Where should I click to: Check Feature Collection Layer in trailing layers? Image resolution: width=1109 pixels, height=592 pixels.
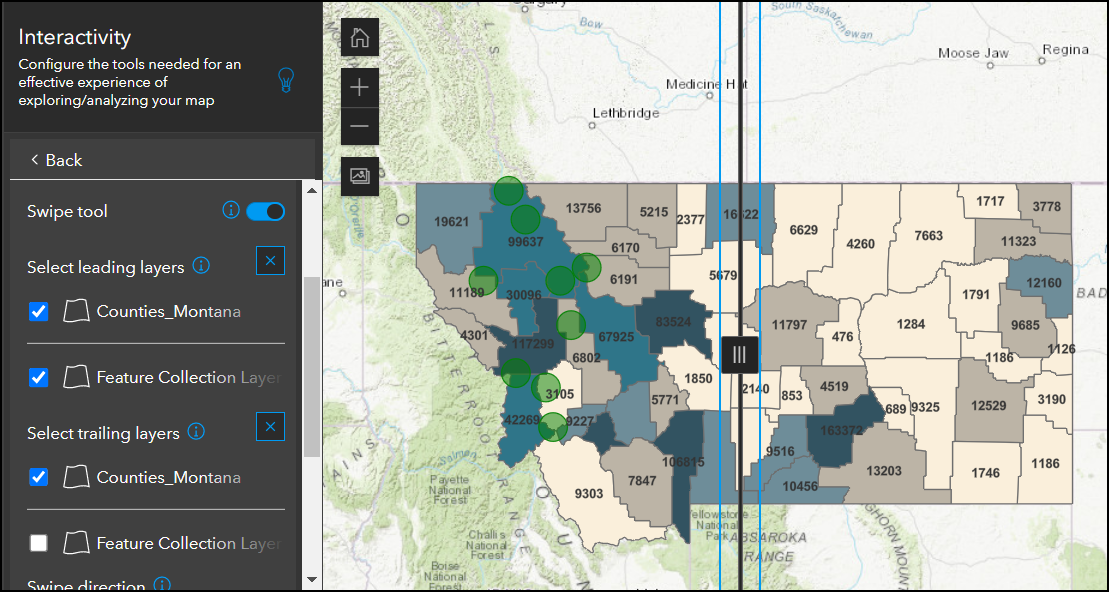39,544
